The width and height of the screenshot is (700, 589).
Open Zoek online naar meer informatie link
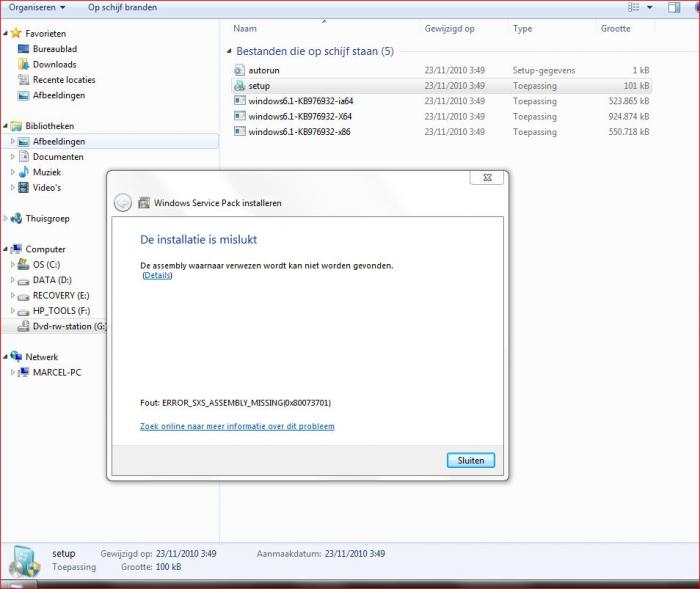(237, 426)
